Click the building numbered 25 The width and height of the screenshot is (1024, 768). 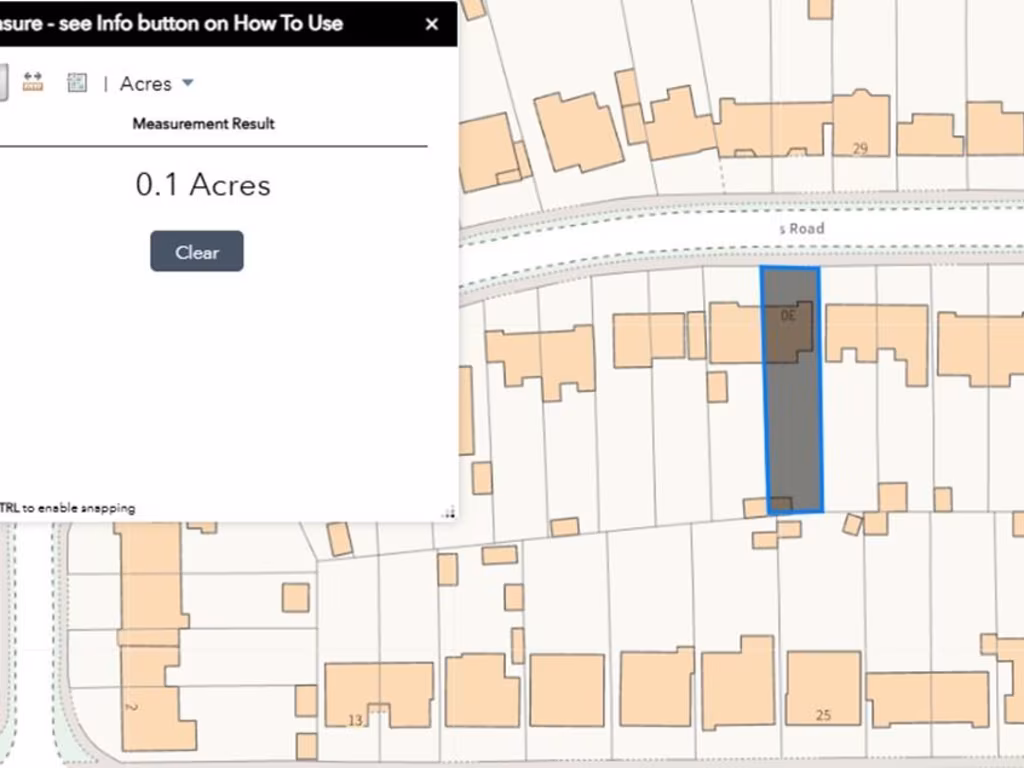tap(823, 690)
